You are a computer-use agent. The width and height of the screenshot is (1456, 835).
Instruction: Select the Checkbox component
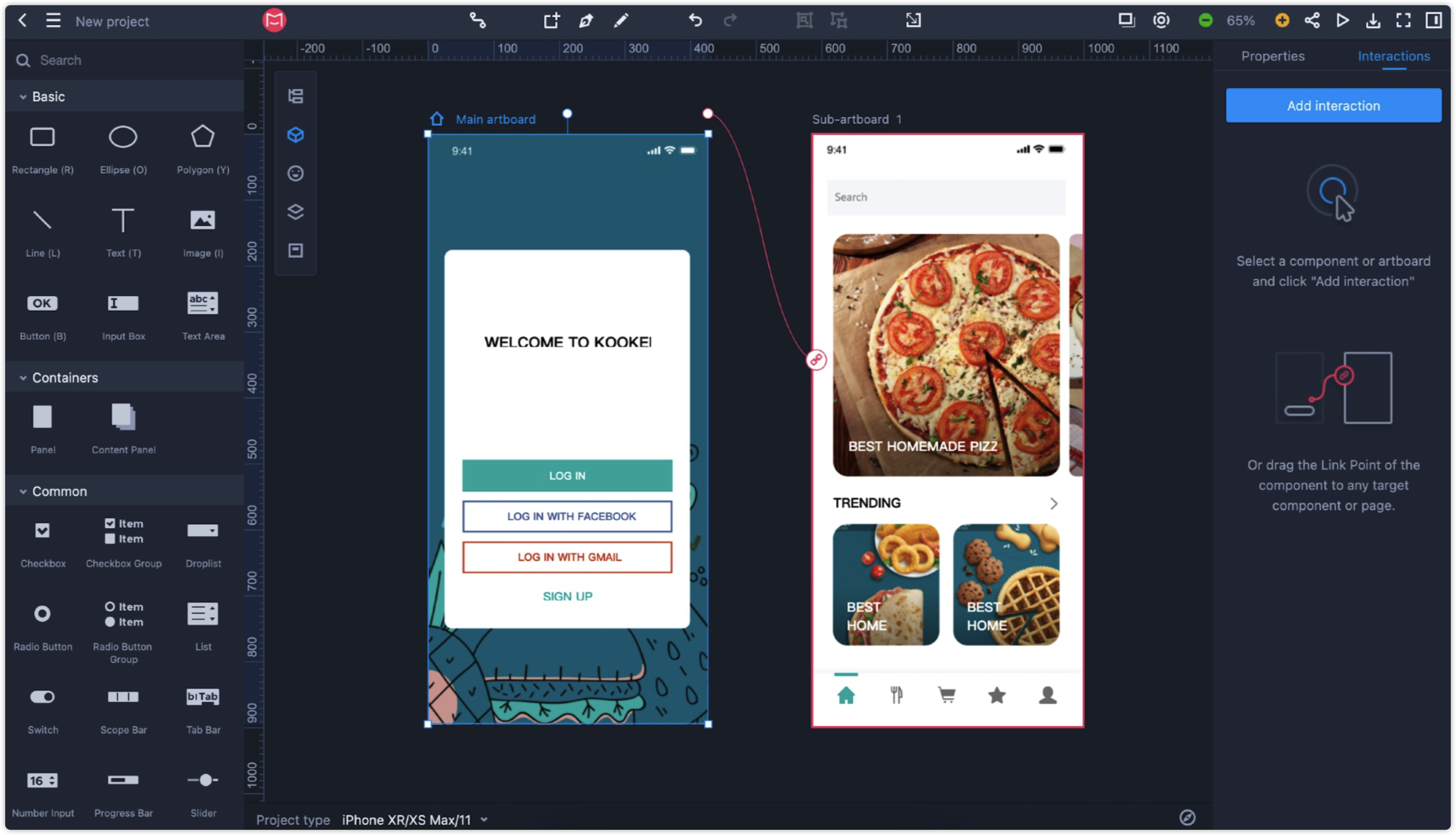43,542
